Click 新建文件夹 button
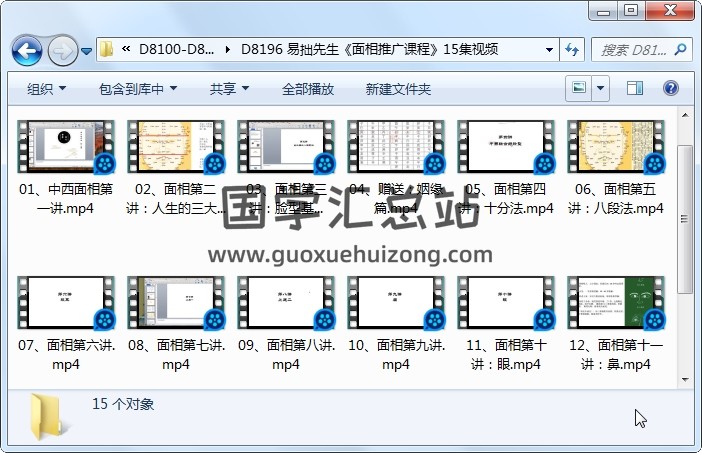Screen dimensions: 702x453 coord(398,89)
